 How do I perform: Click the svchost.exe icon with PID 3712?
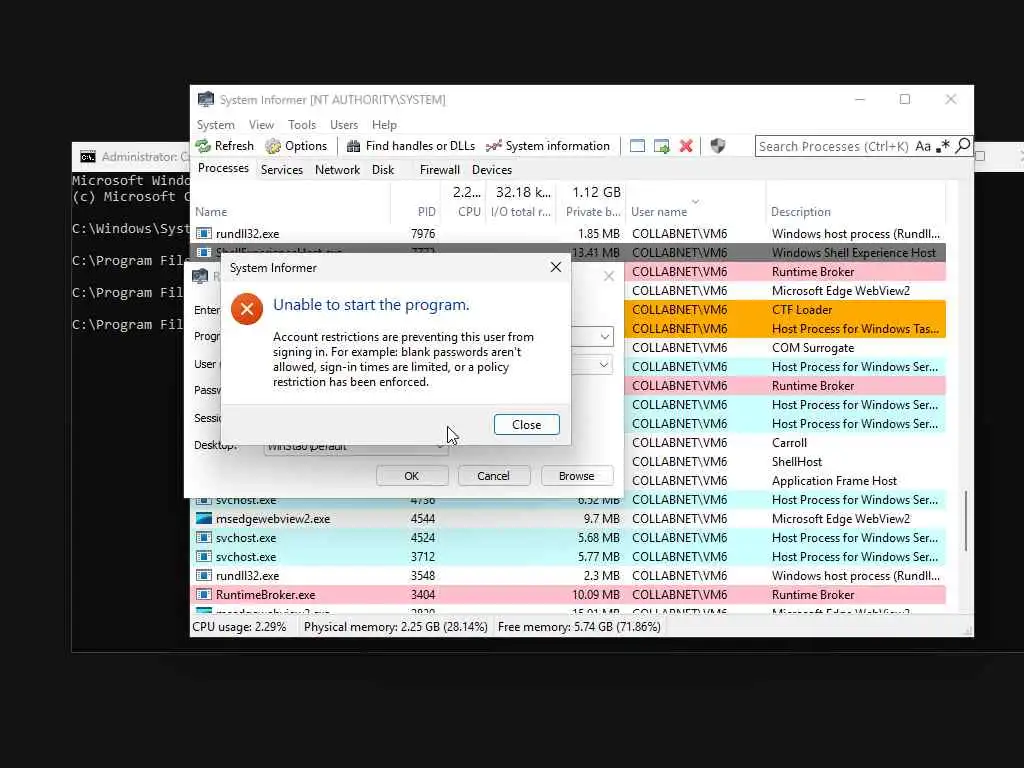[204, 556]
